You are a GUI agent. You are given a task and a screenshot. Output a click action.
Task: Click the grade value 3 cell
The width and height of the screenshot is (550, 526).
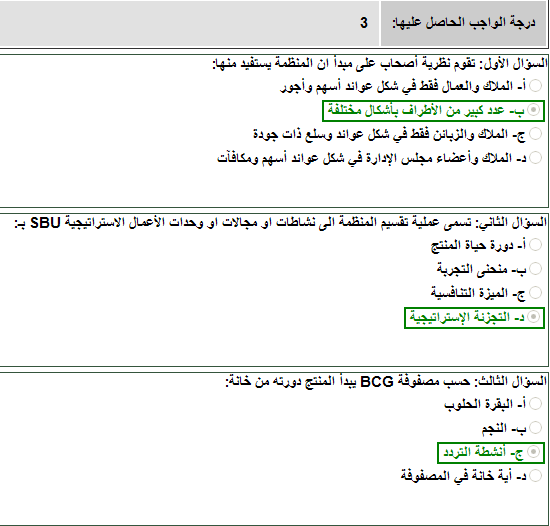[189, 23]
